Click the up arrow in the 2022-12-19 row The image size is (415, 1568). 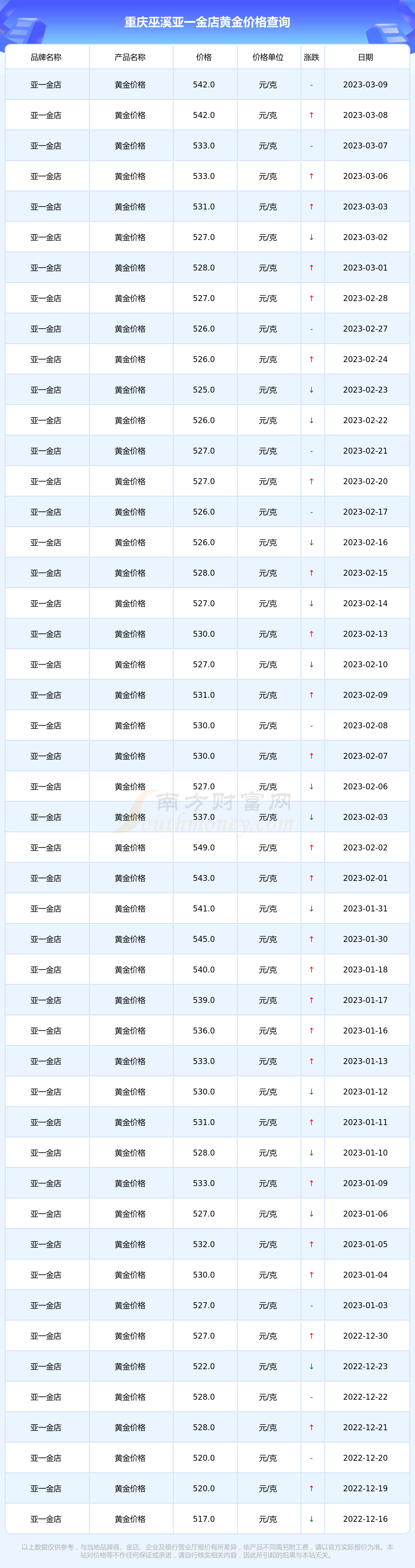point(312,1488)
